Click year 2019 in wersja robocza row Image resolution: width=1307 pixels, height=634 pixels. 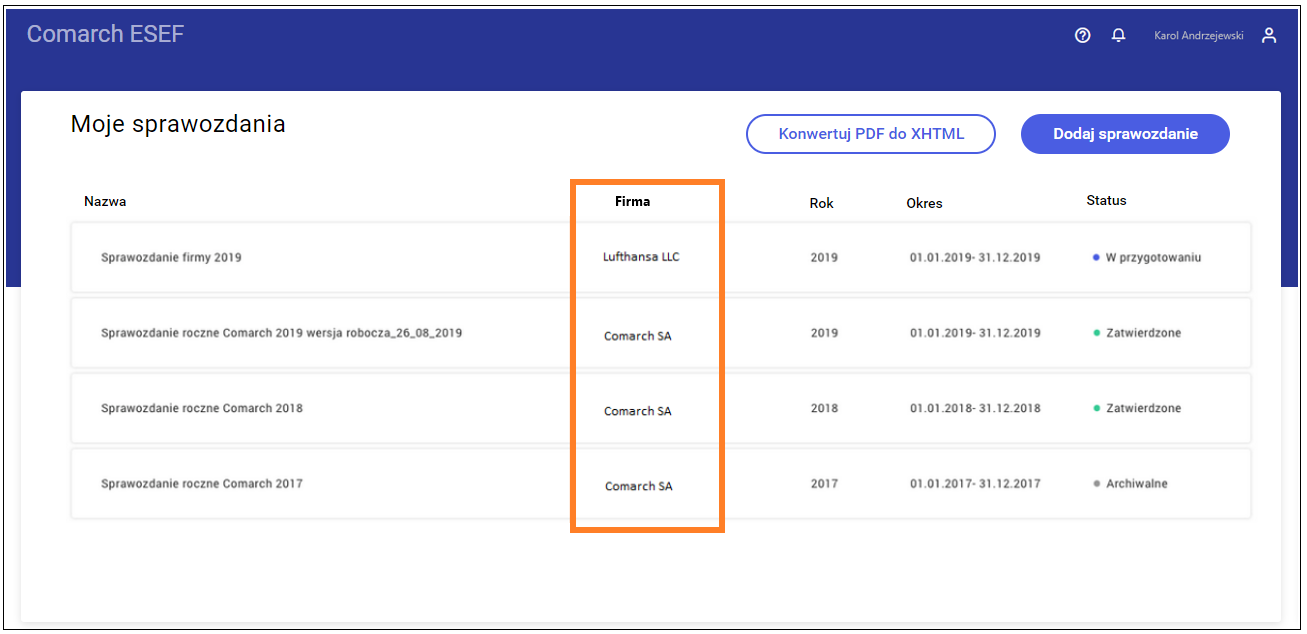click(x=824, y=333)
